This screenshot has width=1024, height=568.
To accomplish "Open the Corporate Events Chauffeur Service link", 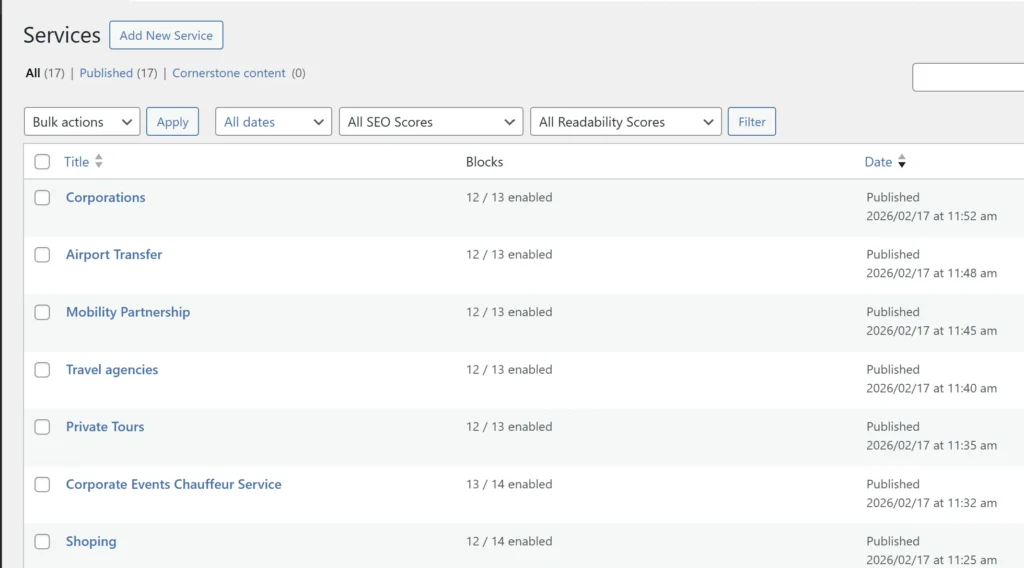I will tap(173, 484).
